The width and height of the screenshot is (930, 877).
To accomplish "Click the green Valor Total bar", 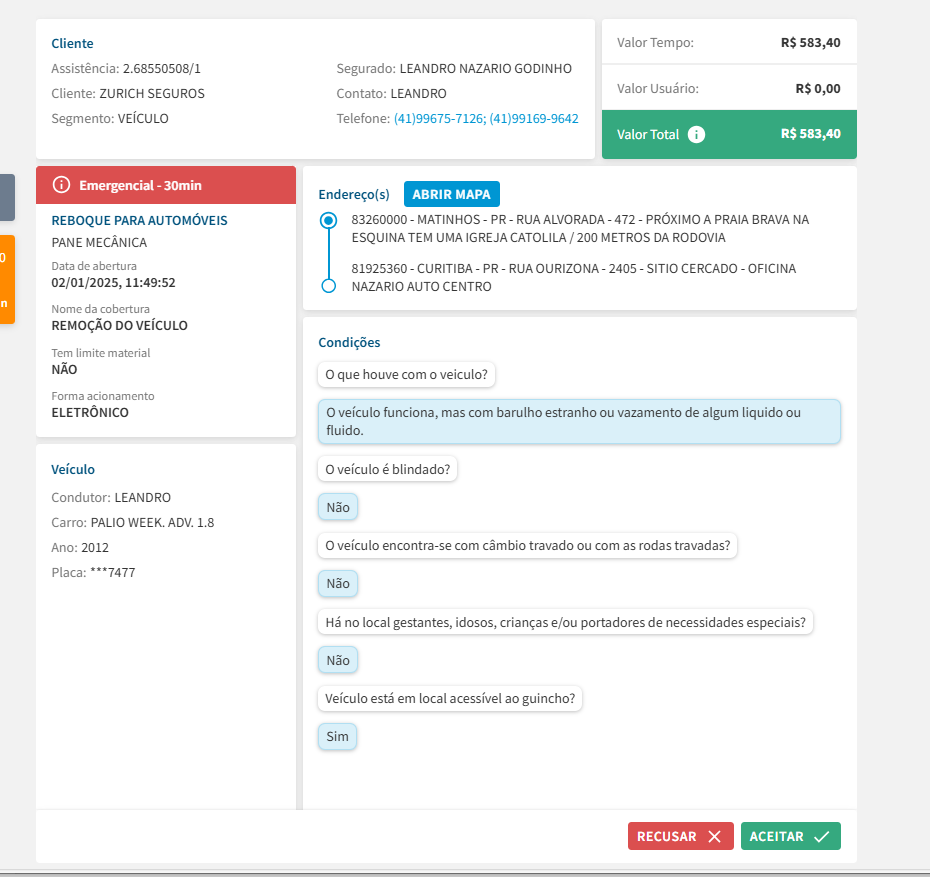I will coord(729,134).
